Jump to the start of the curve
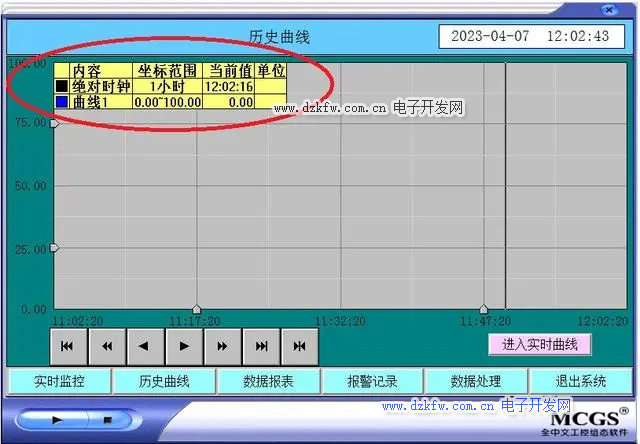This screenshot has width=640, height=444. pos(68,346)
